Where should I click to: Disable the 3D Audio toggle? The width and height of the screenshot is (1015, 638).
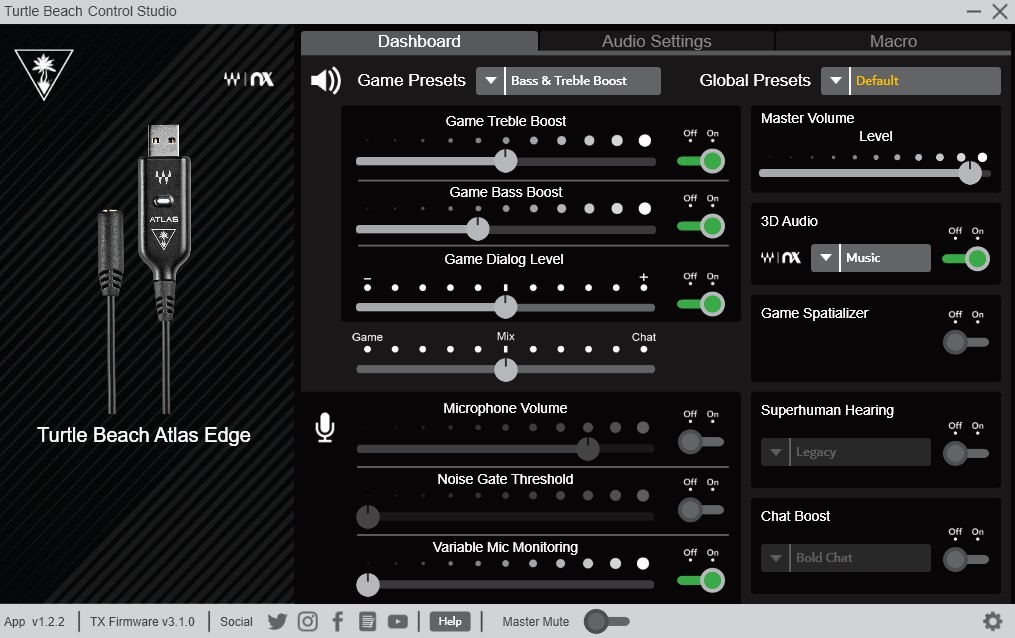966,259
